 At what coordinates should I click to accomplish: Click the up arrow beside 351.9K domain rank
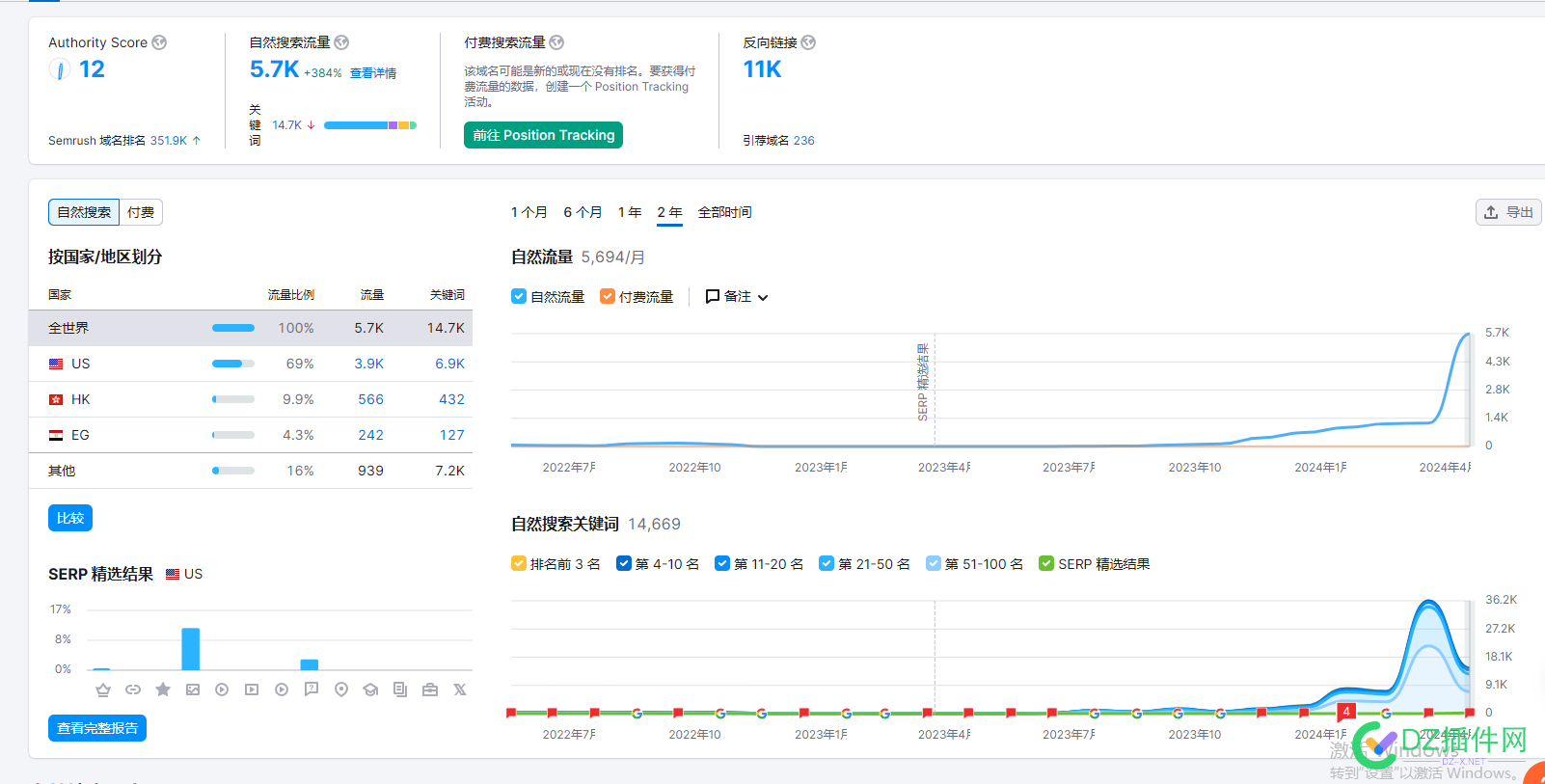pos(197,141)
